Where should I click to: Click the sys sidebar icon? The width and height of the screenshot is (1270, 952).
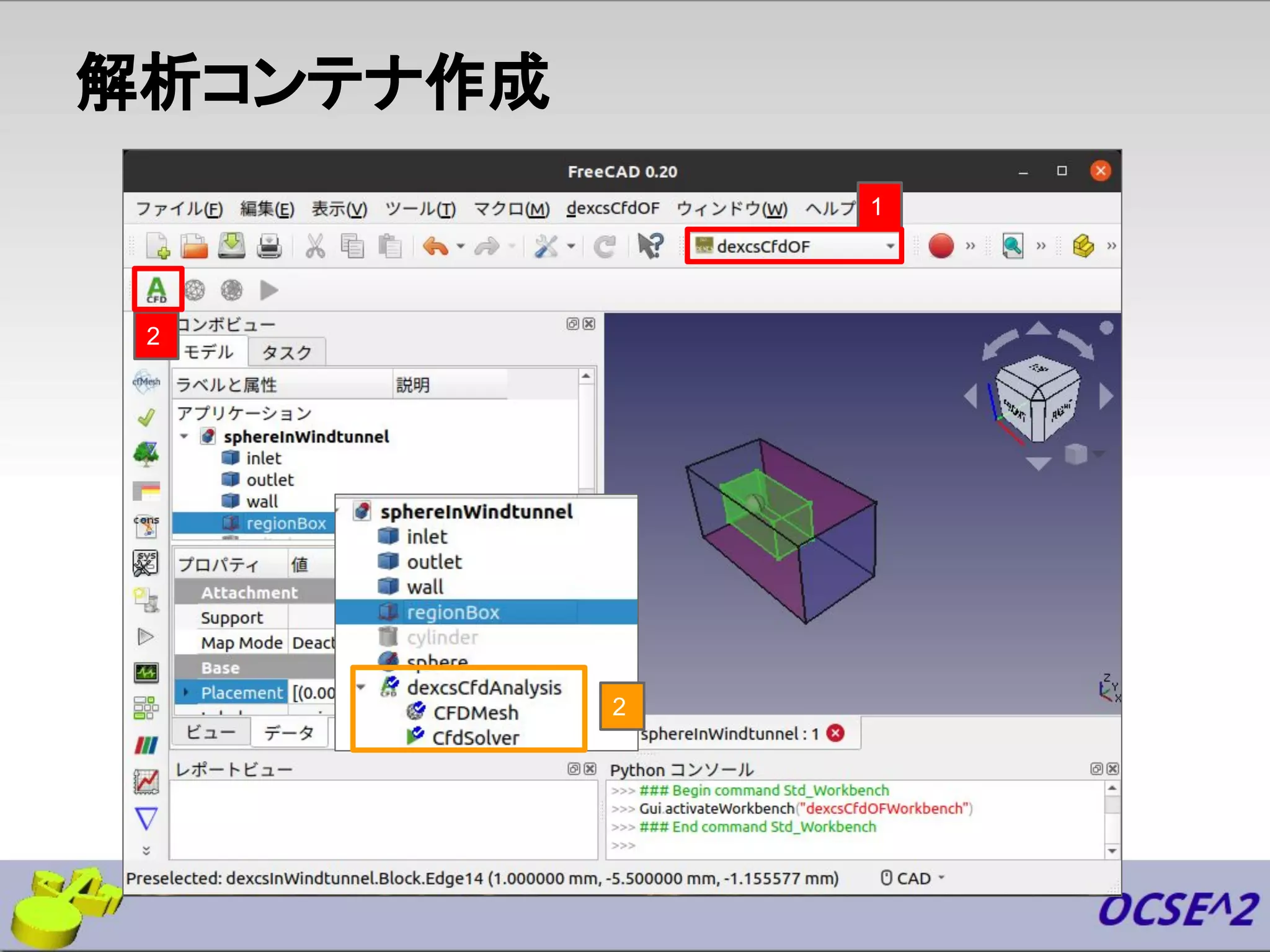(x=146, y=563)
